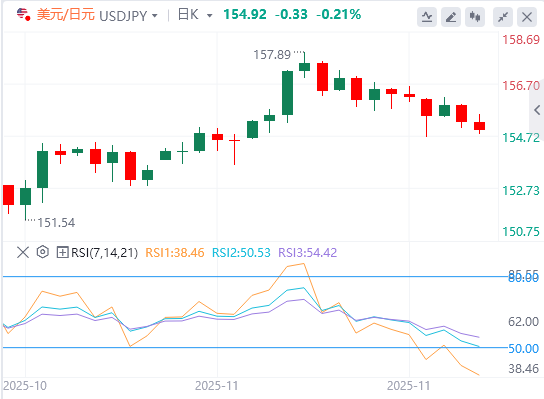The height and width of the screenshot is (399, 544).
Task: Open the indicator line chart icon
Action: tap(427, 17)
